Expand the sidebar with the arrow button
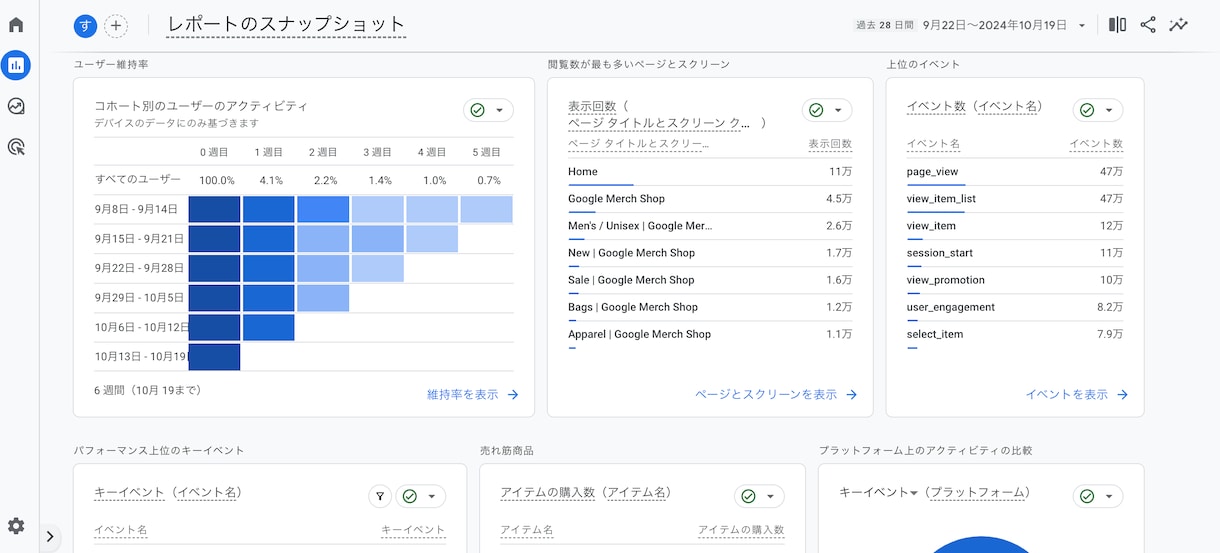The height and width of the screenshot is (553, 1220). pos(50,538)
